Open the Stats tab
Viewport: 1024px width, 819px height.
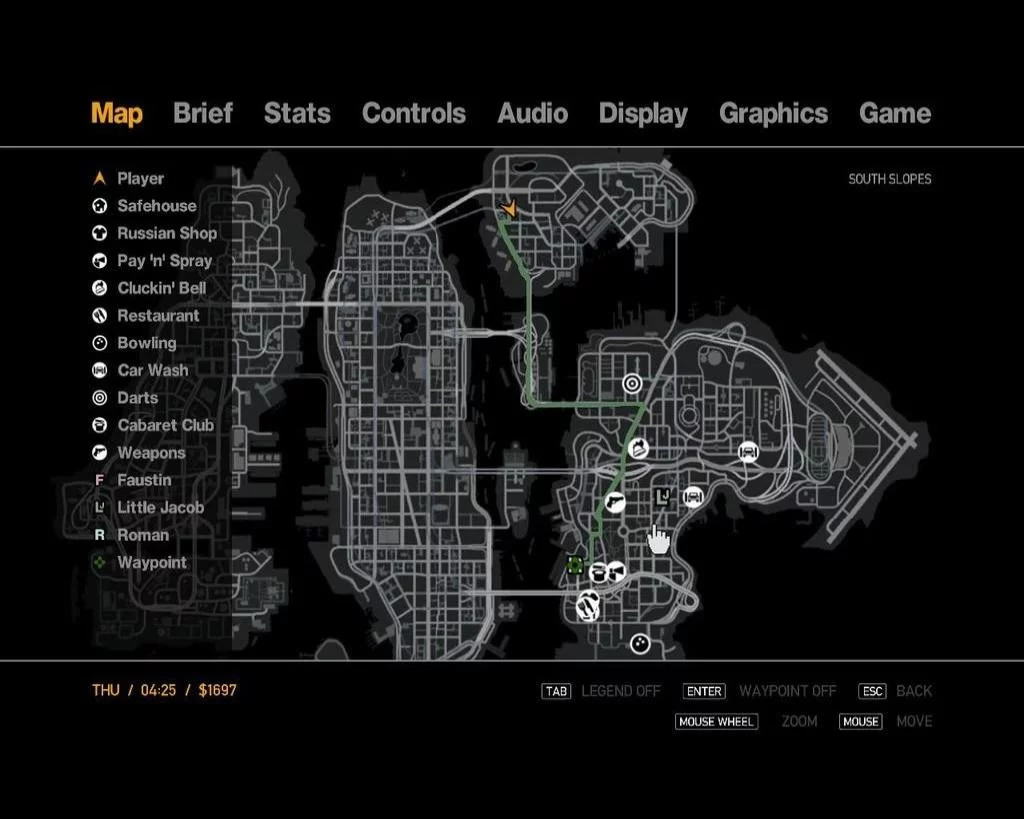pos(297,113)
